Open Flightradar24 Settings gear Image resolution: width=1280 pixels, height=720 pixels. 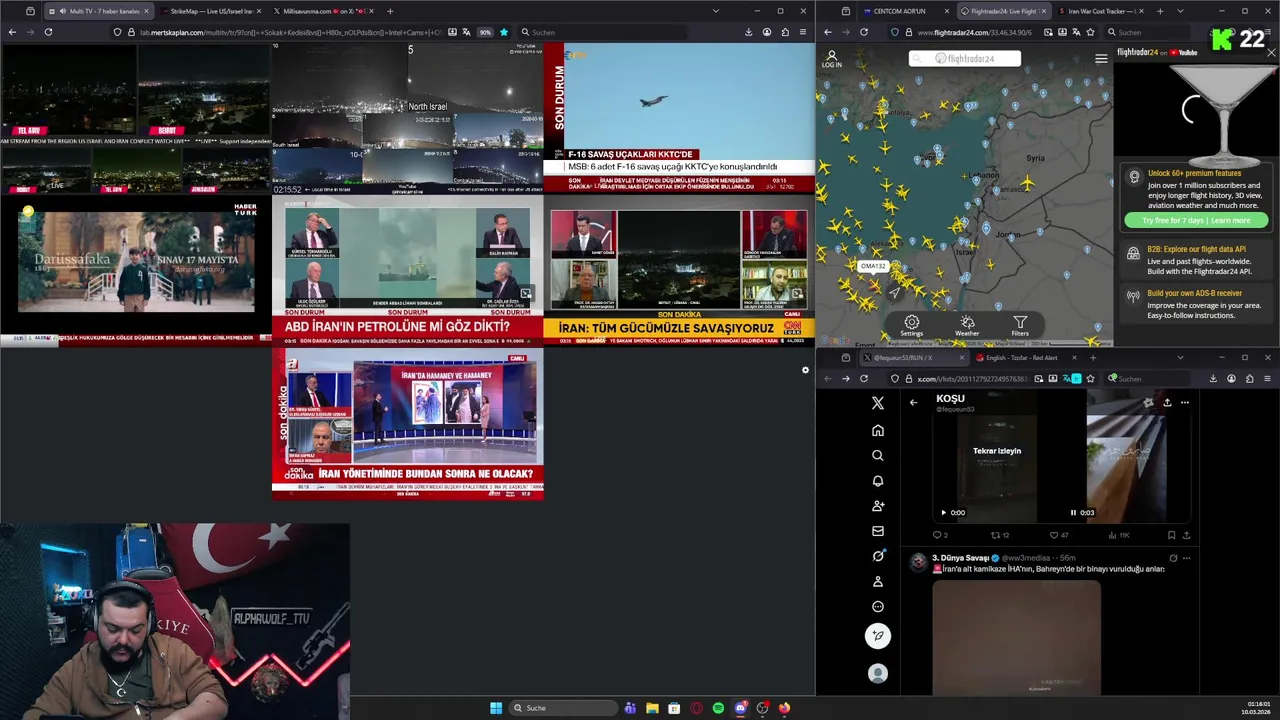tap(912, 326)
